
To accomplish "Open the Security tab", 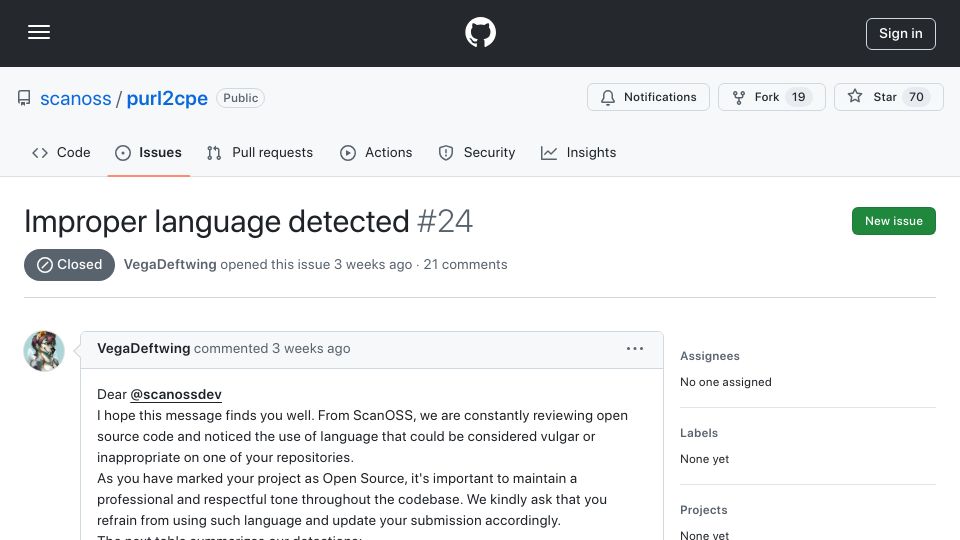I will [477, 152].
